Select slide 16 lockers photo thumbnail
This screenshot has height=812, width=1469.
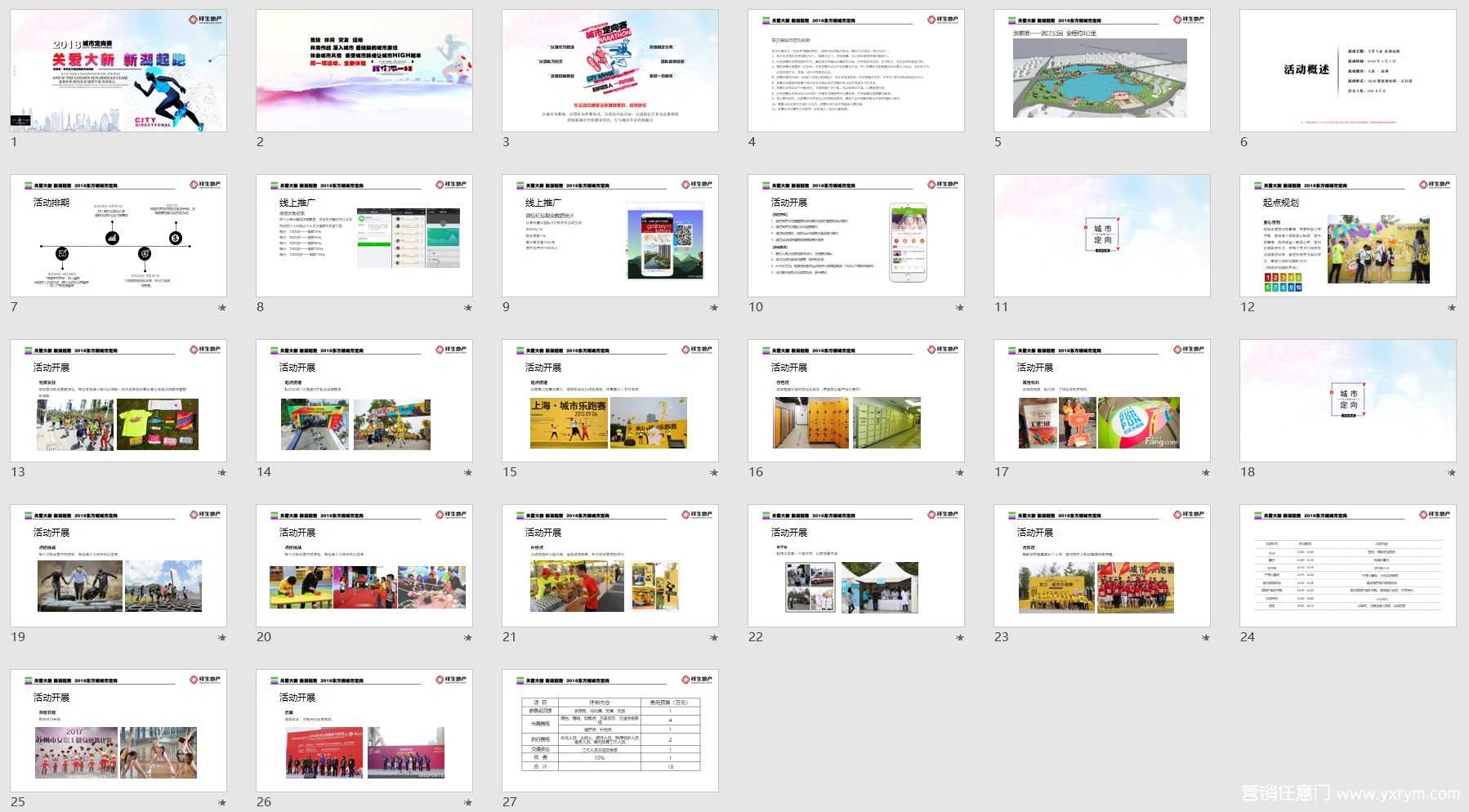tap(855, 401)
